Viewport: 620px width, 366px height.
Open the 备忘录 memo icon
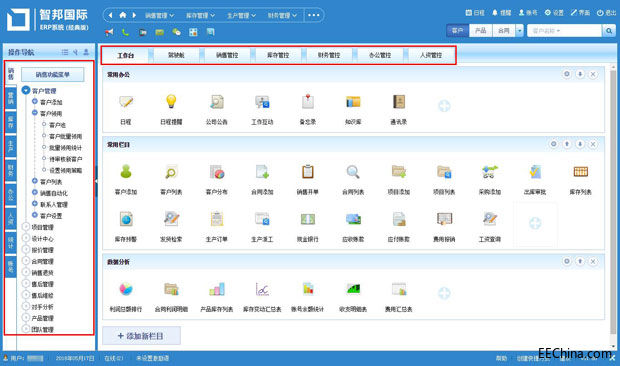308,102
